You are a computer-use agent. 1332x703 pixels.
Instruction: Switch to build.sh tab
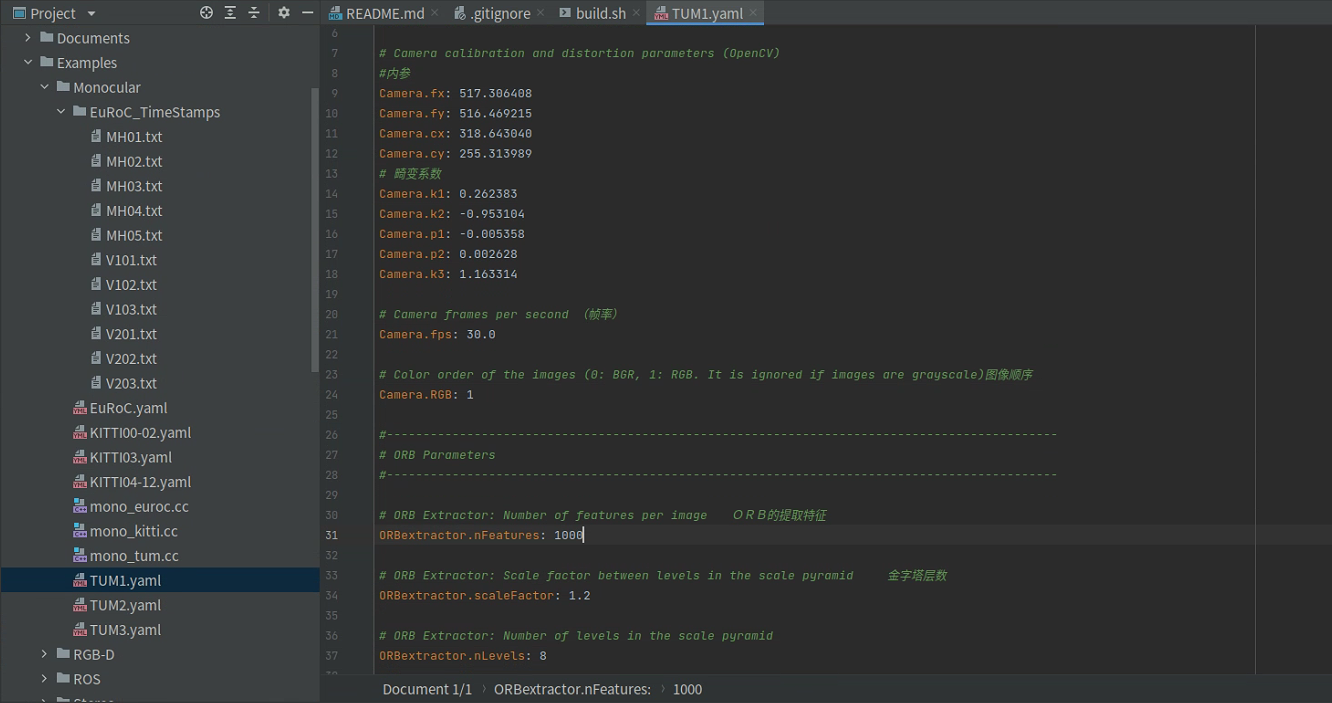pos(600,13)
